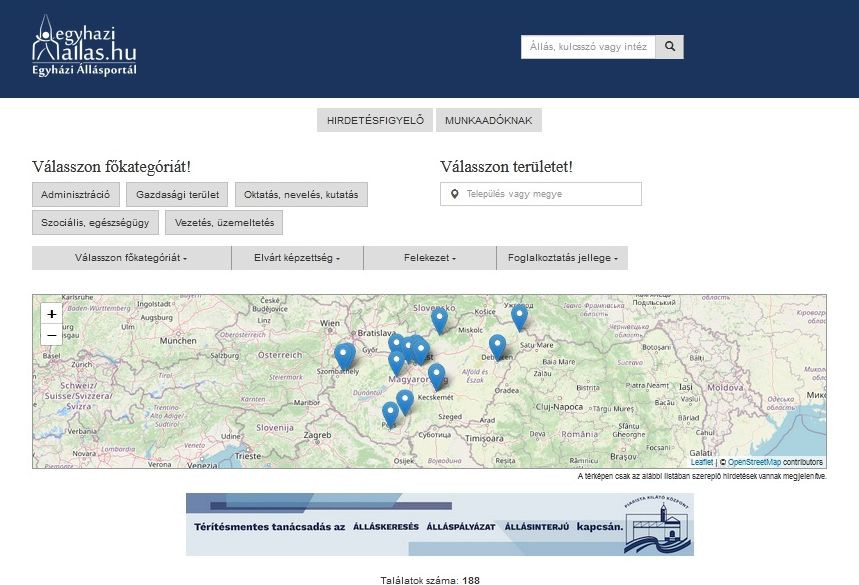Zoom in on the map

click(52, 314)
